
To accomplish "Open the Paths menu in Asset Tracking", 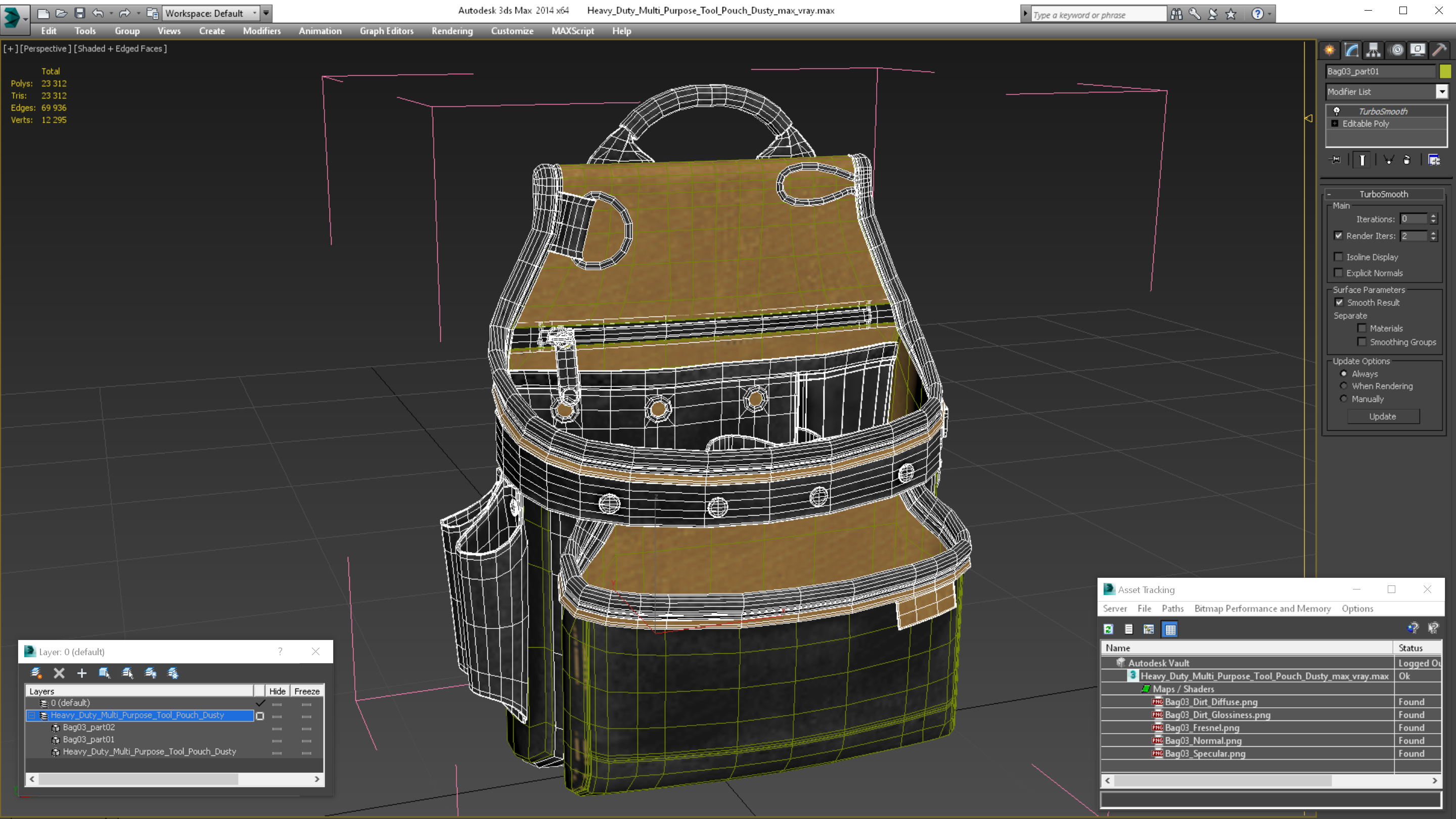I will point(1172,608).
